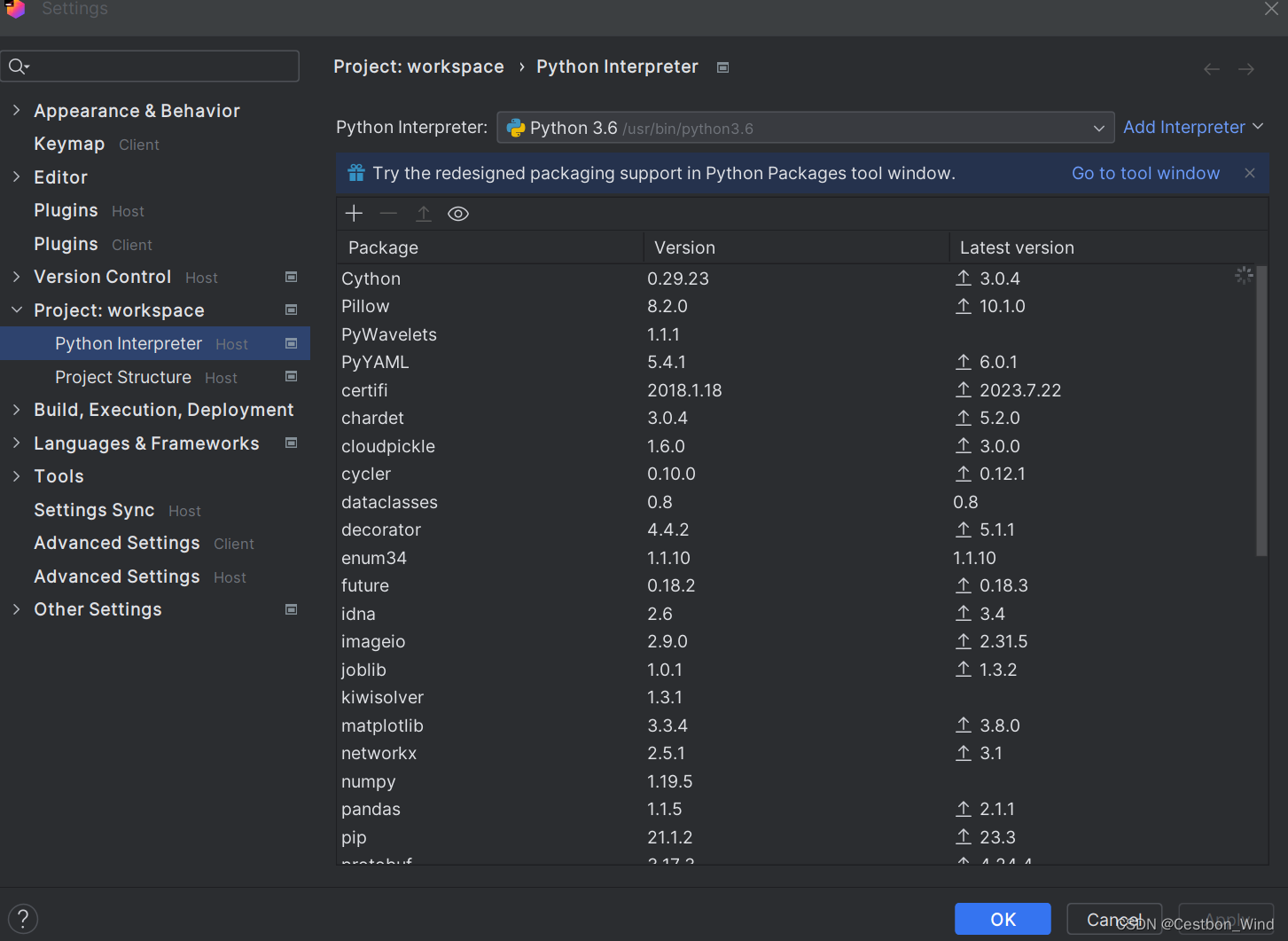
Task: Click upgrade arrow icon for pandas 2.1.1
Action: [x=964, y=809]
